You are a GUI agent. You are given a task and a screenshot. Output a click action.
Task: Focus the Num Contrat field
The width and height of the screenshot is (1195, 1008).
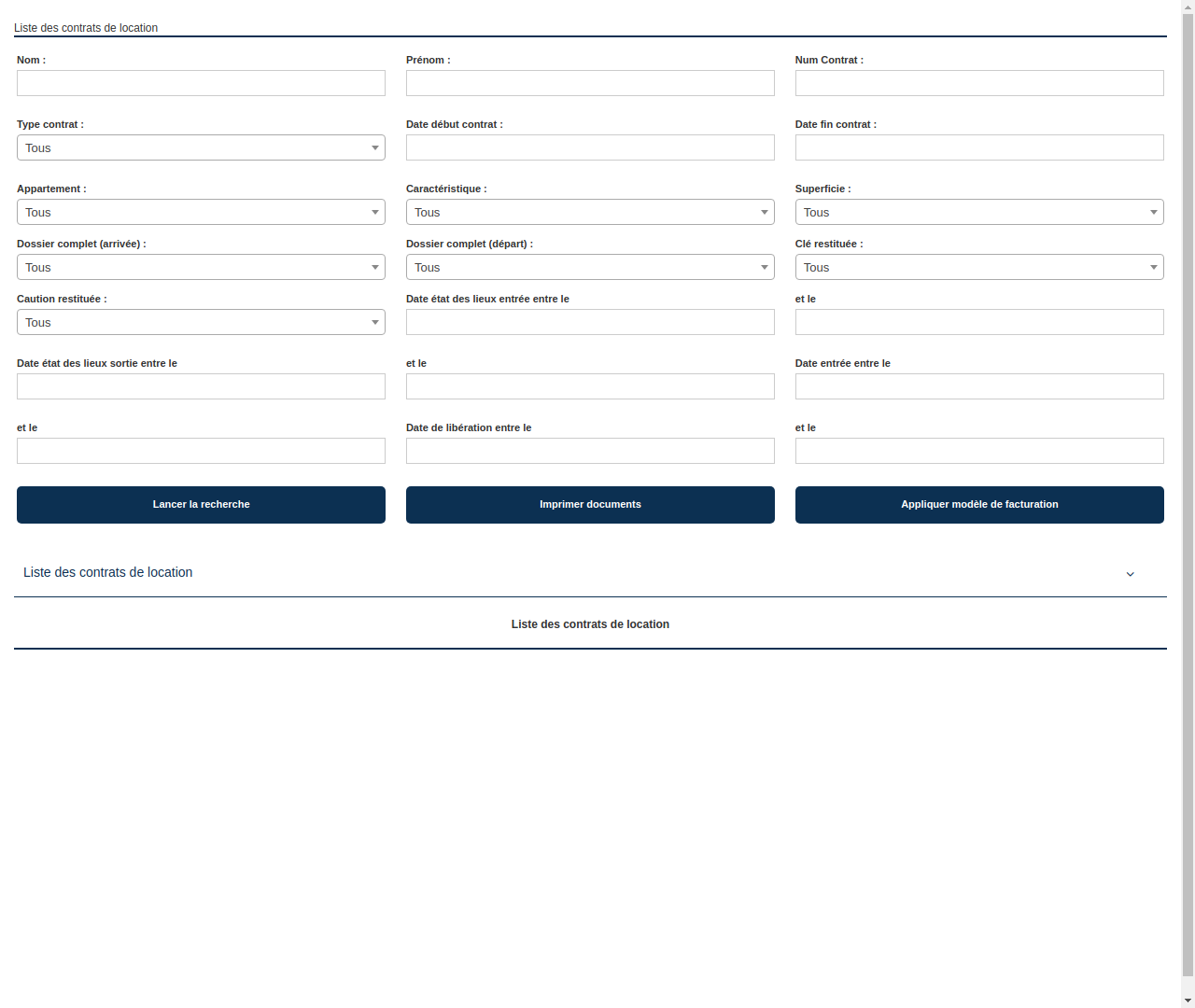coord(978,83)
